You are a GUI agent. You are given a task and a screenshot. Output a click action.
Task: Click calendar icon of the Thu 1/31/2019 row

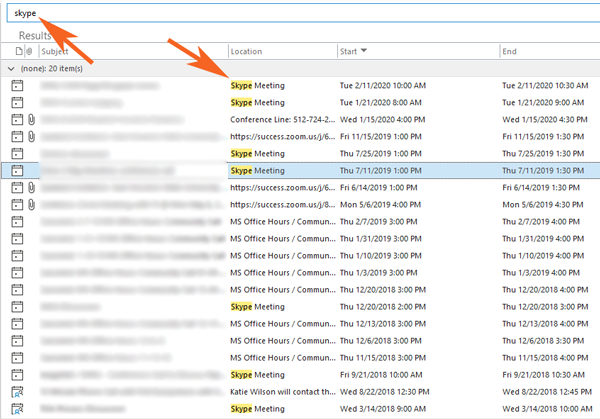(17, 239)
